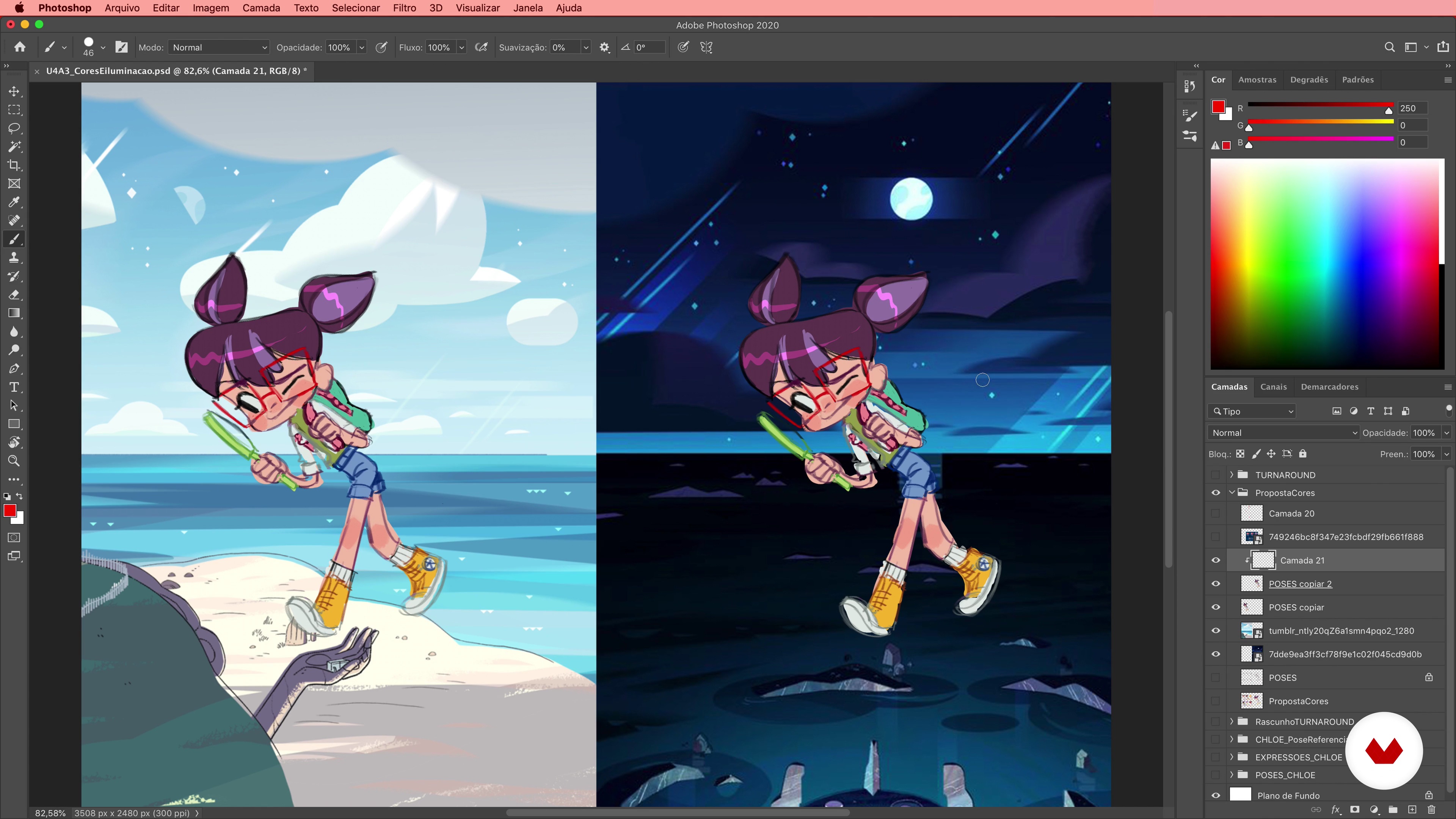Click the brush angle input field
Screen dimensions: 1456x819
coord(649,47)
